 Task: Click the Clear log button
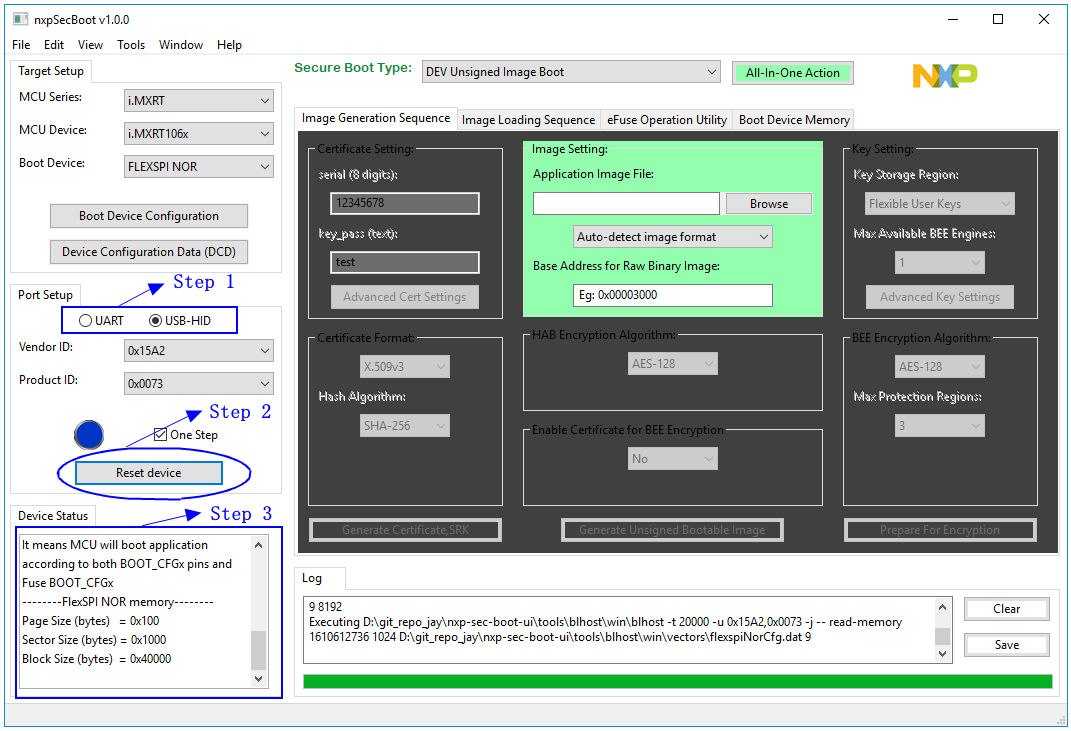[x=1006, y=609]
